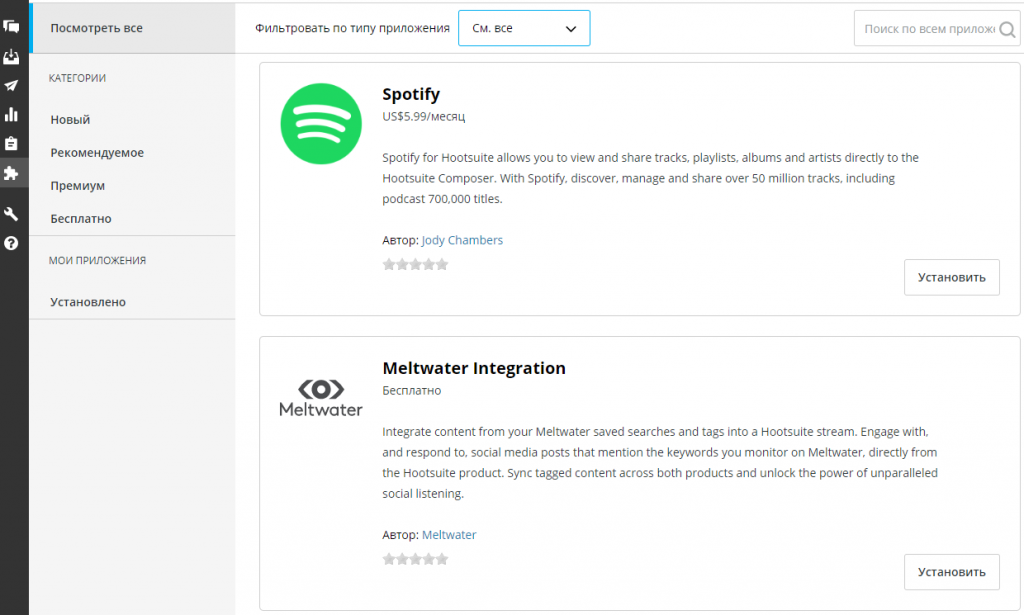Install the Meltwater Integration app
Viewport: 1024px width, 615px height.
point(952,572)
